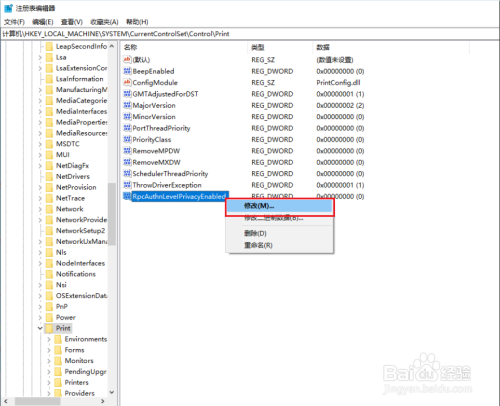Click the Printers folder icon in tree
Screen dimensions: 500x406
58,382
